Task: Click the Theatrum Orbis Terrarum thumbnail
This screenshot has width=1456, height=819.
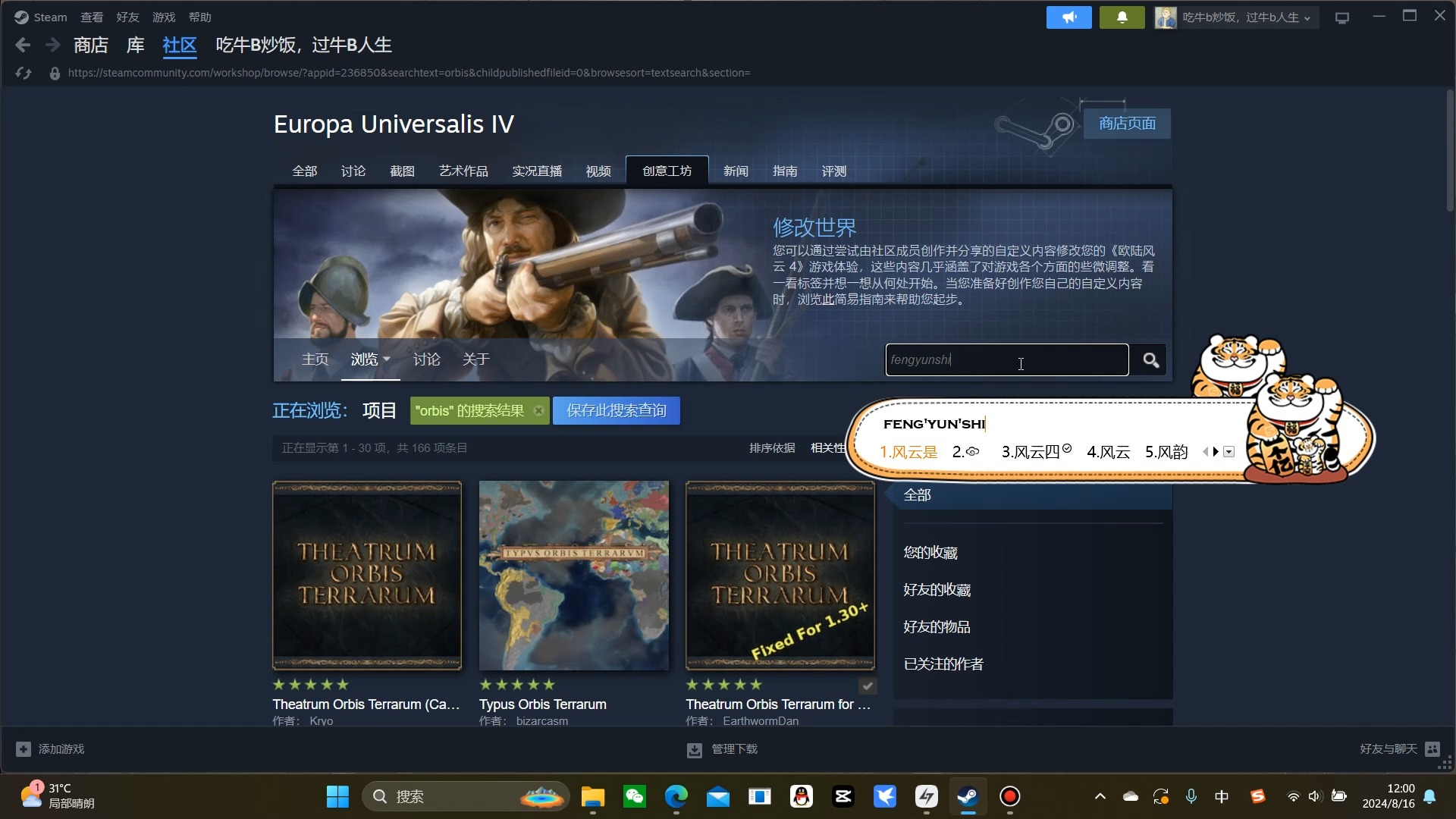Action: click(x=367, y=575)
